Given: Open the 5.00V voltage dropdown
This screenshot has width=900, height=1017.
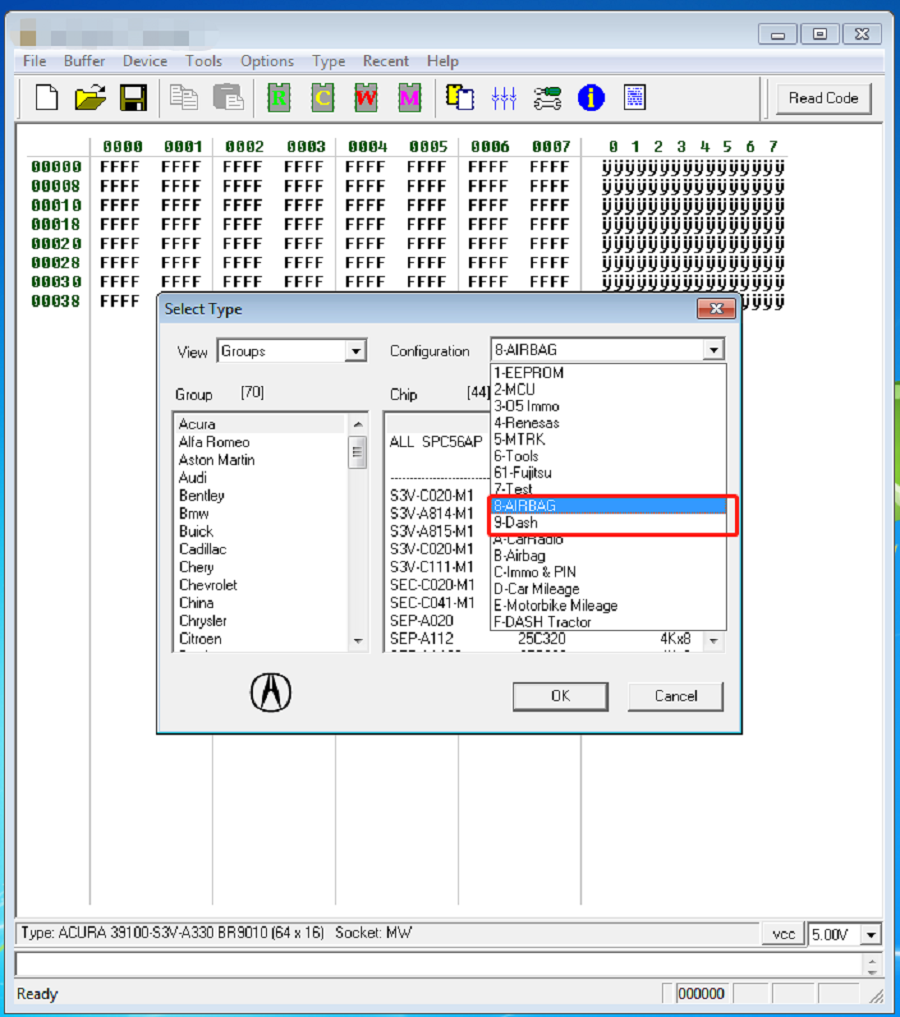Looking at the screenshot, I should [871, 935].
